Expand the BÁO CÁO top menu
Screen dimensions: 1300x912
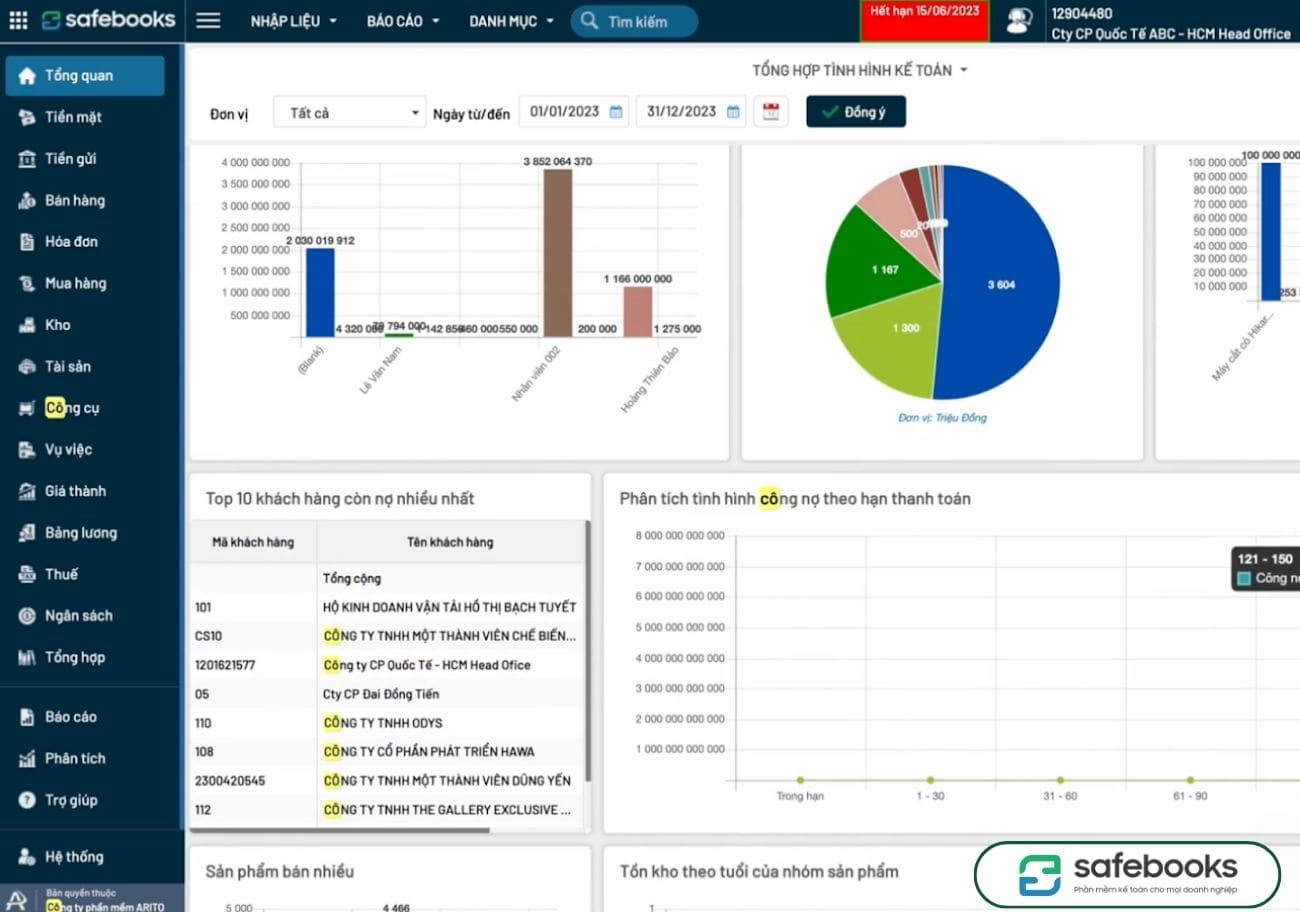[x=401, y=21]
